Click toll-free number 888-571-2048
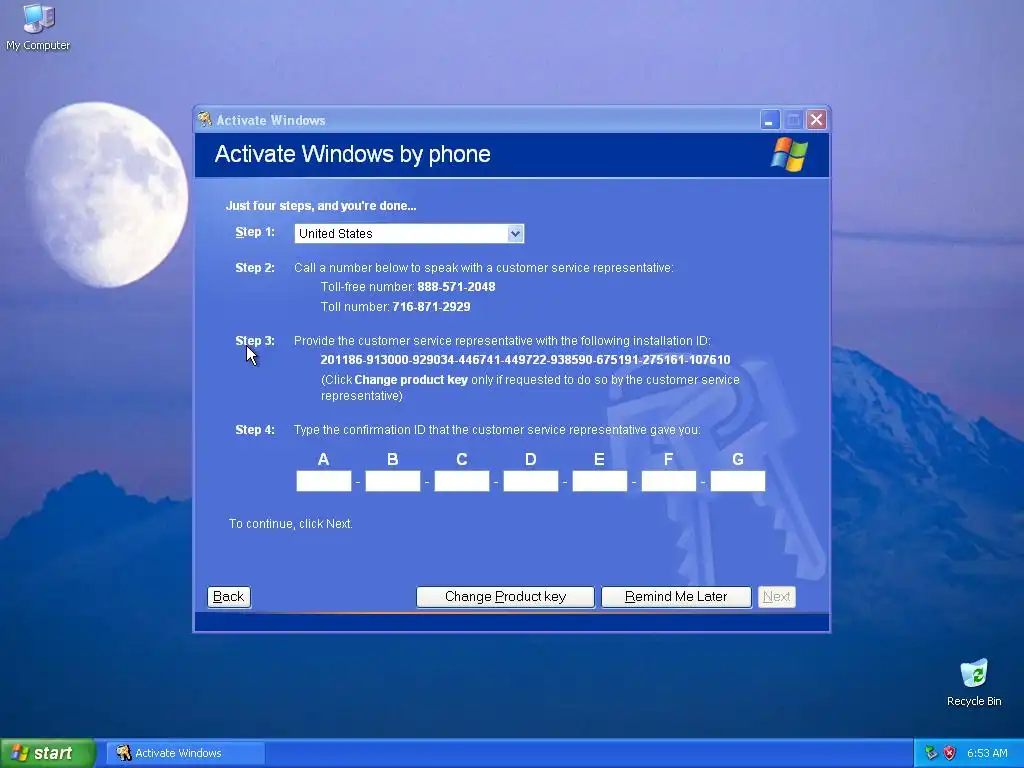Screen dimensions: 1024x768 click(456, 287)
